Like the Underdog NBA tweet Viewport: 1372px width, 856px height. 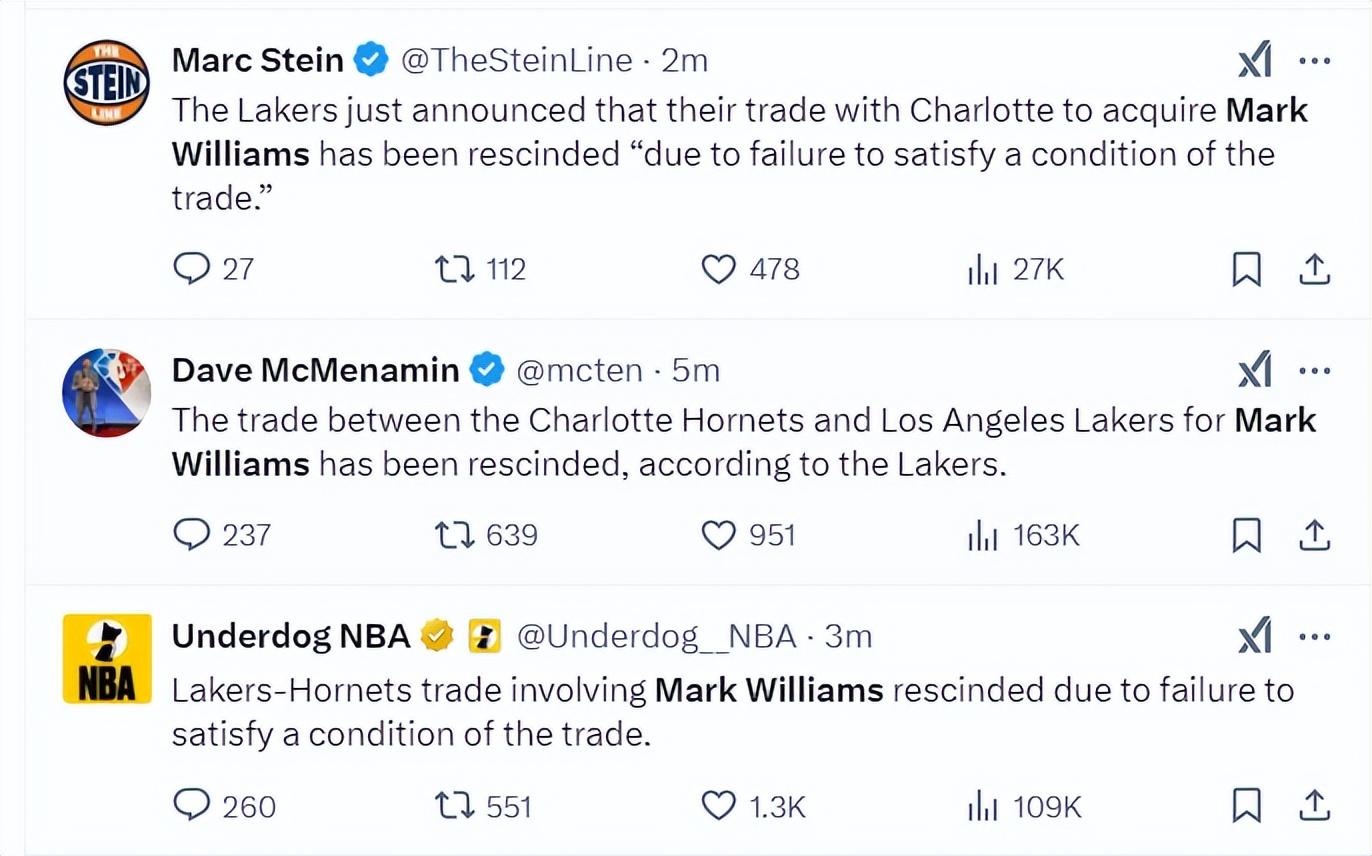(x=718, y=806)
